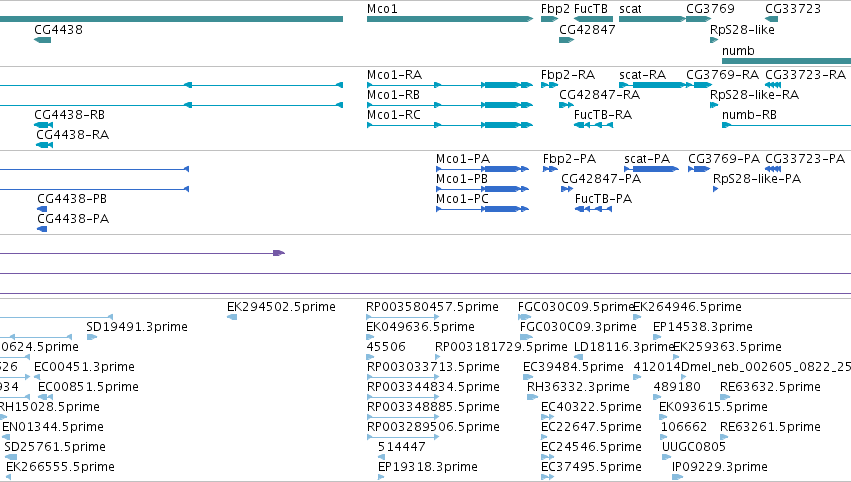Click EST EK049636.5prime
This screenshot has height=482, width=851.
tap(421, 327)
